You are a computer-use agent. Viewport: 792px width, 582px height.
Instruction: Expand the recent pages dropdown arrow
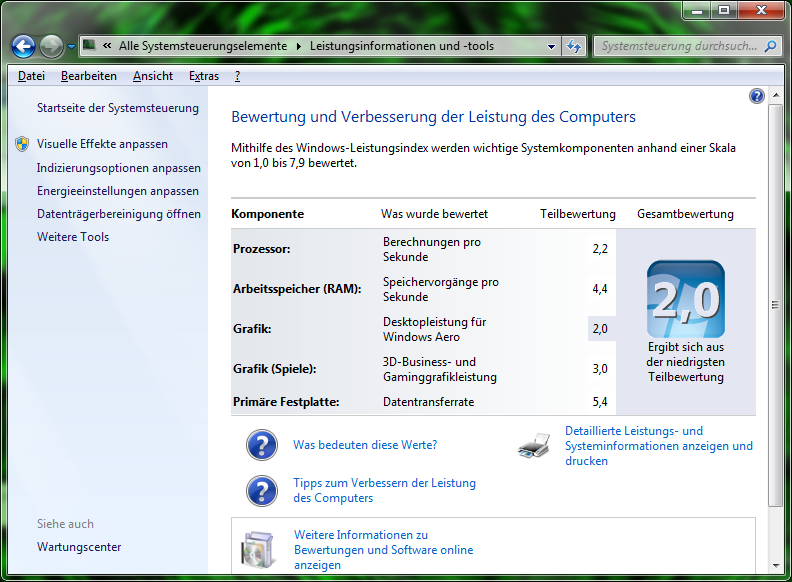click(x=71, y=47)
